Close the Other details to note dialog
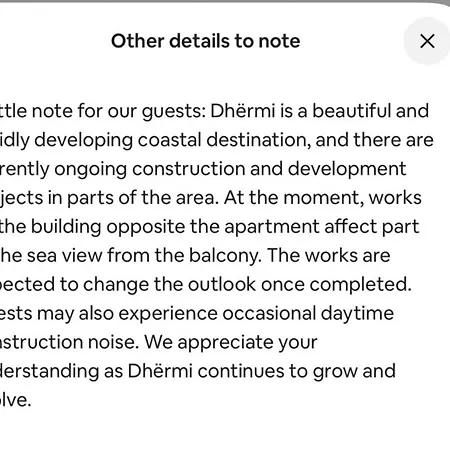This screenshot has height=450, width=450. [427, 41]
